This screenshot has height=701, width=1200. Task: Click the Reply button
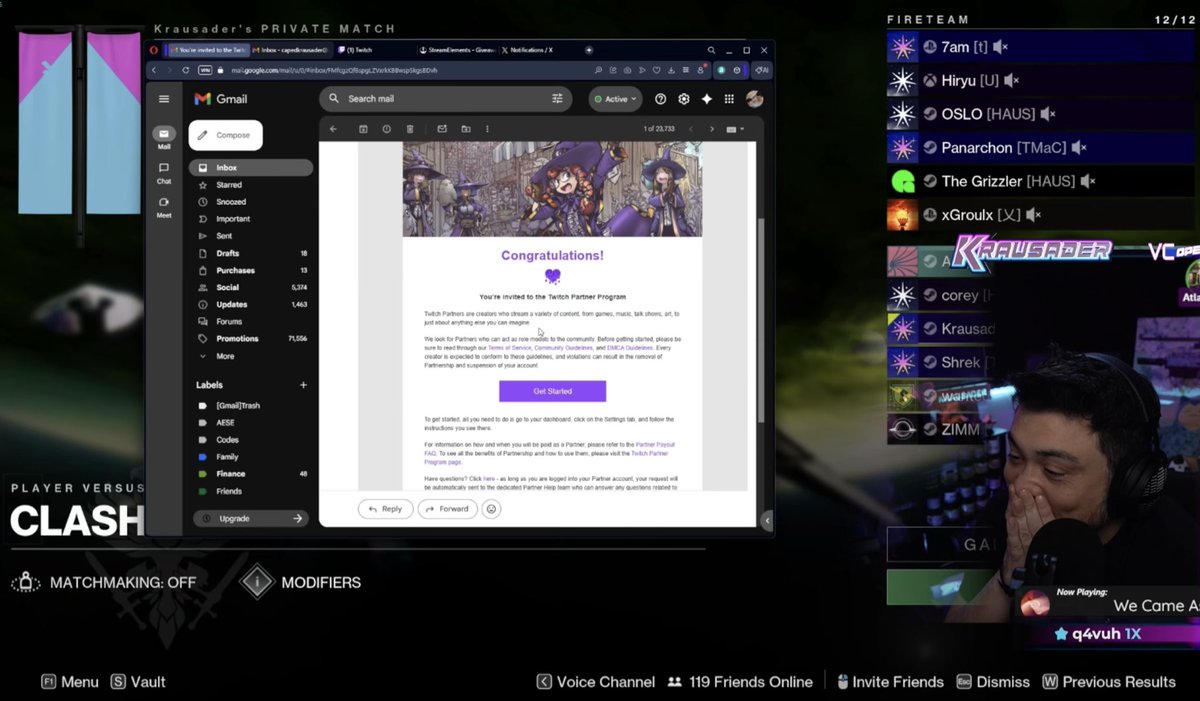pyautogui.click(x=385, y=509)
